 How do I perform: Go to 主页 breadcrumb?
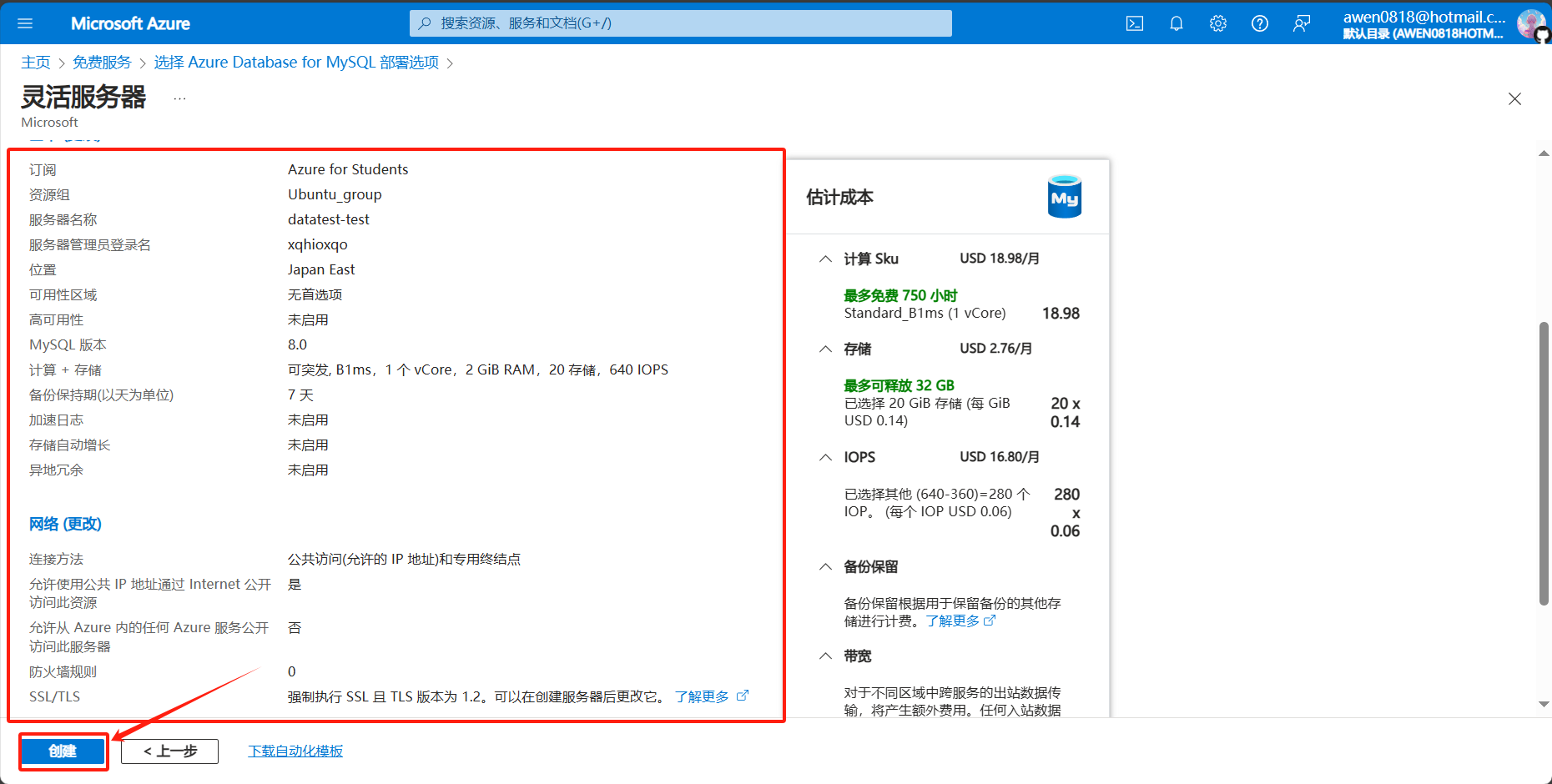pos(36,63)
